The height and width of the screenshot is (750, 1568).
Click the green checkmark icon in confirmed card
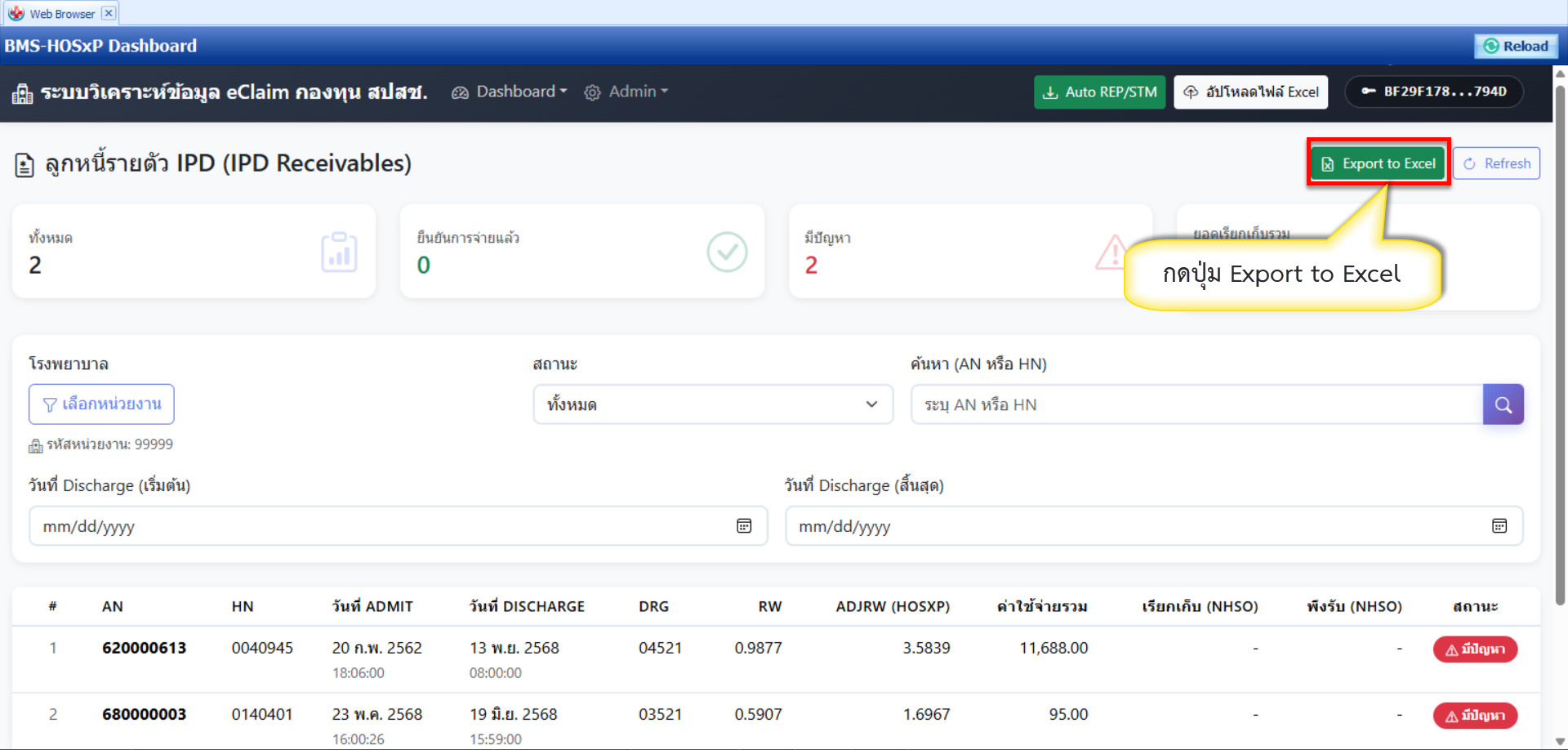pos(727,252)
